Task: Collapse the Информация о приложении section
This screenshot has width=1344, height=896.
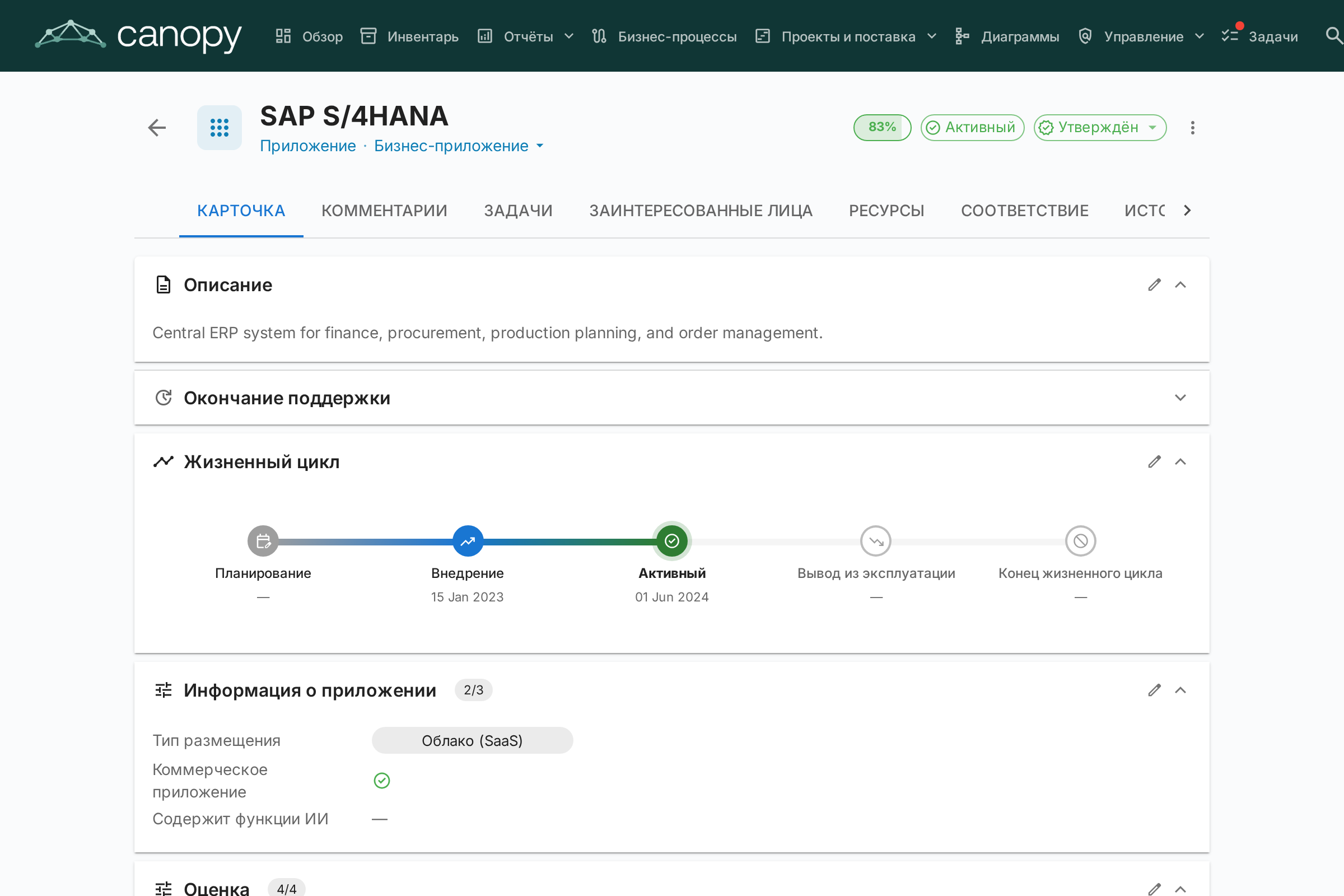Action: click(x=1180, y=690)
